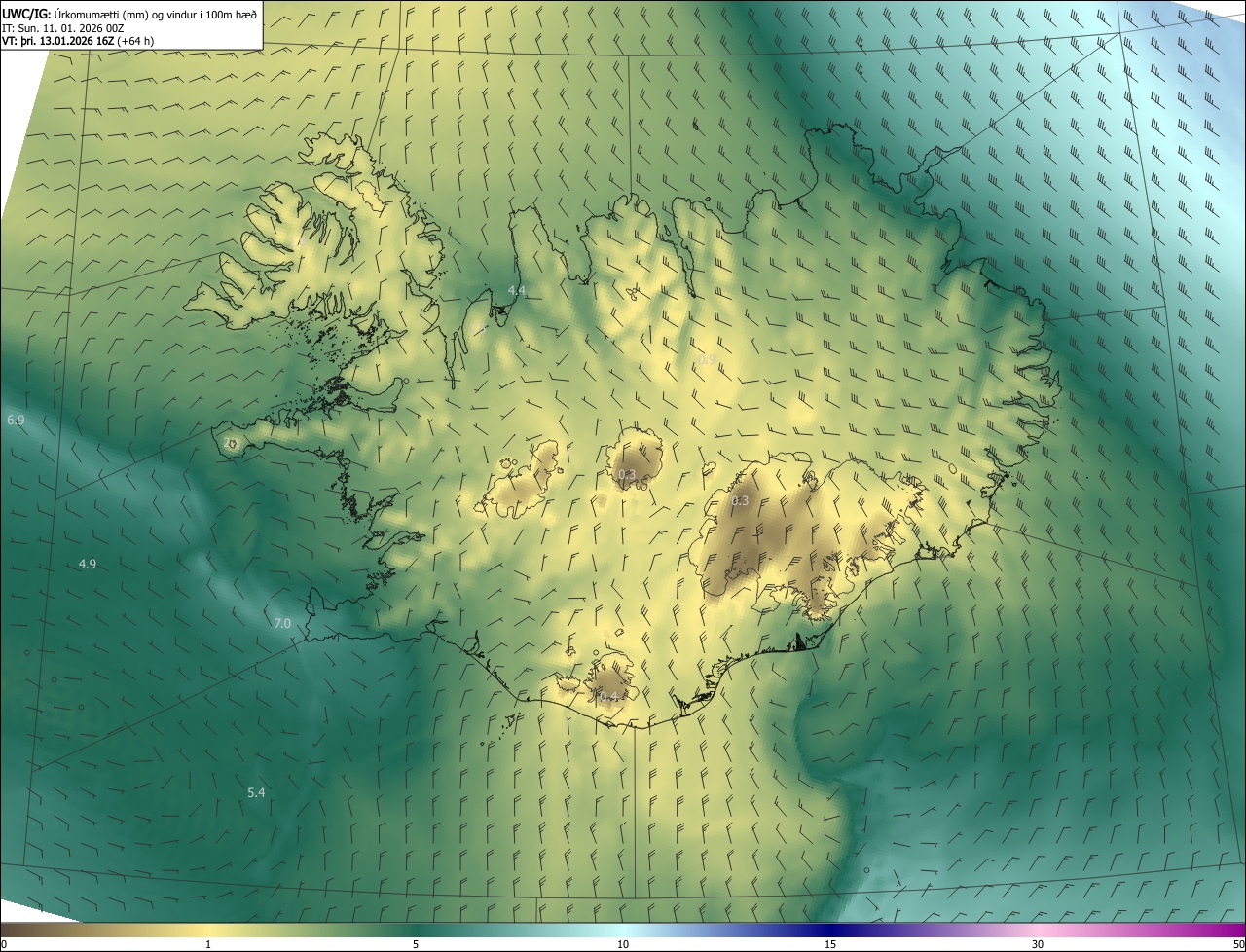1246x952 pixels.
Task: Click the colorbar tick label "15"
Action: click(830, 945)
